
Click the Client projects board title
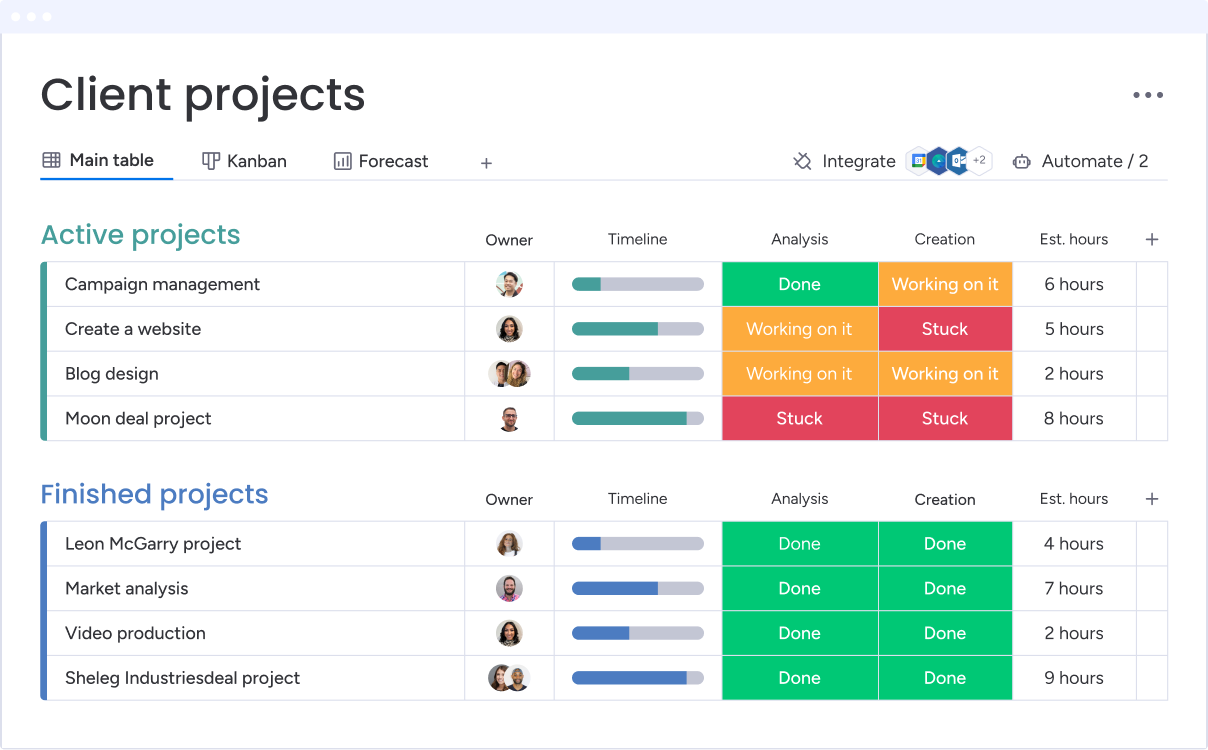[x=203, y=94]
